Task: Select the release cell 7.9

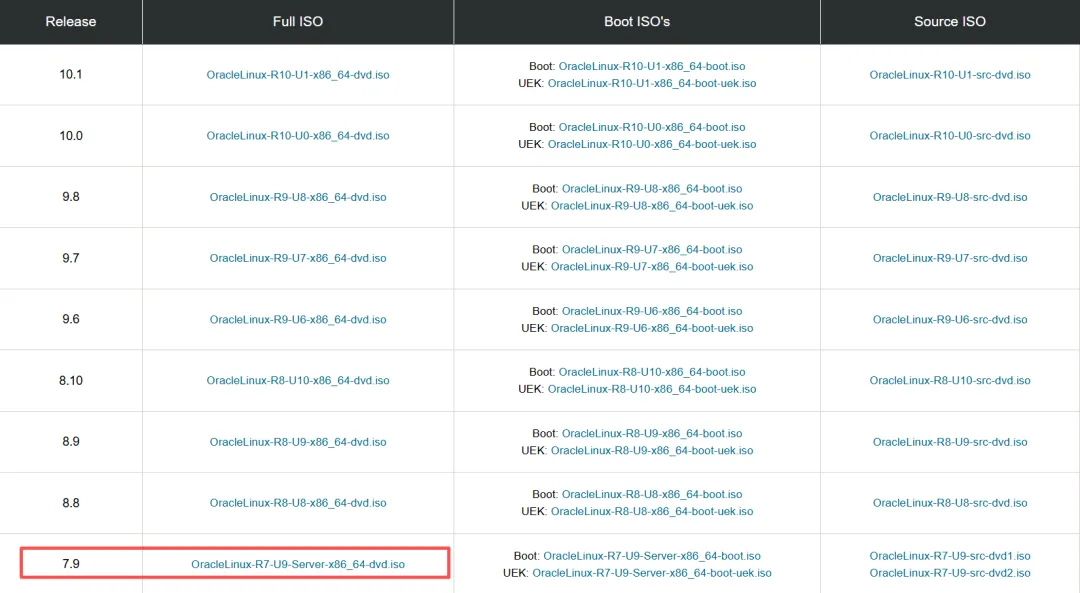Action: pos(71,563)
